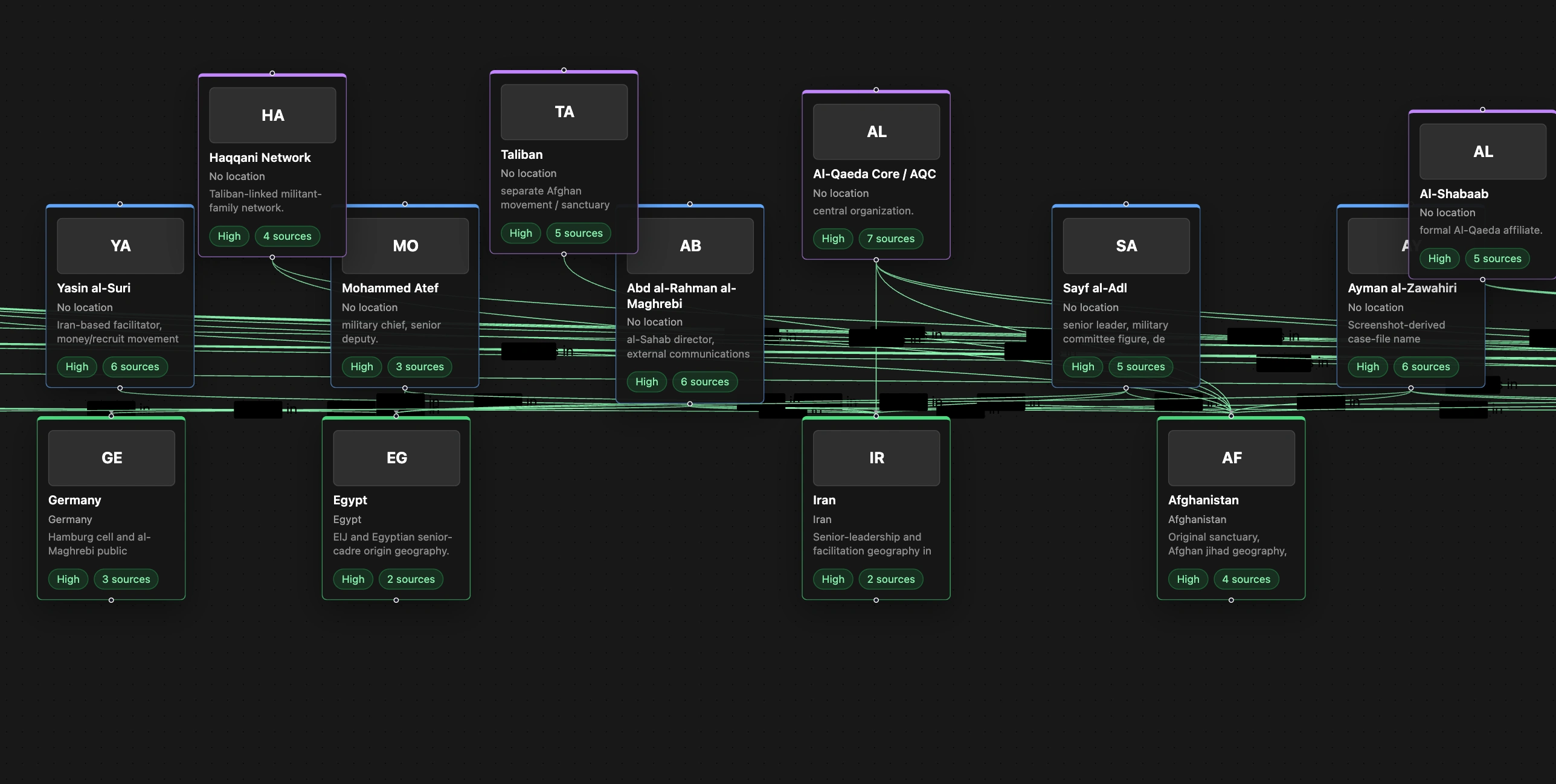The width and height of the screenshot is (1556, 784).
Task: Click the 7 sources badge on Al-Qaeda Core
Action: tap(891, 239)
